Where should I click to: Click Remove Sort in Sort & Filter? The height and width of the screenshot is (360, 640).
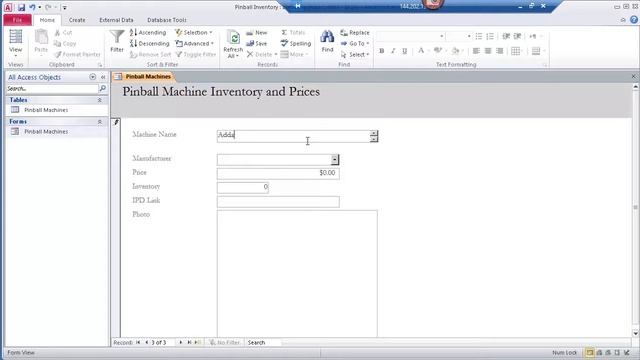tap(150, 54)
